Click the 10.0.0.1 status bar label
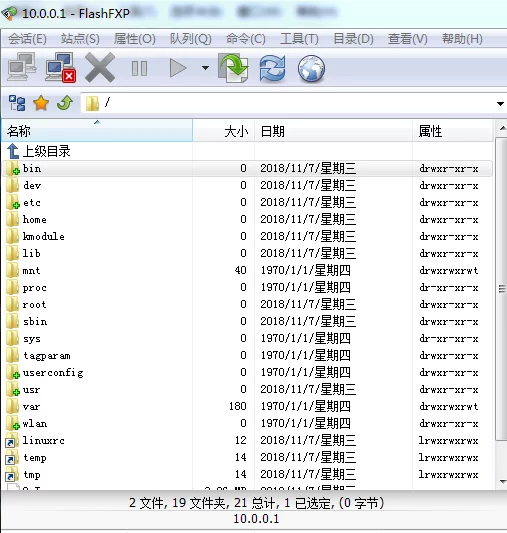The image size is (507, 533). [256, 519]
